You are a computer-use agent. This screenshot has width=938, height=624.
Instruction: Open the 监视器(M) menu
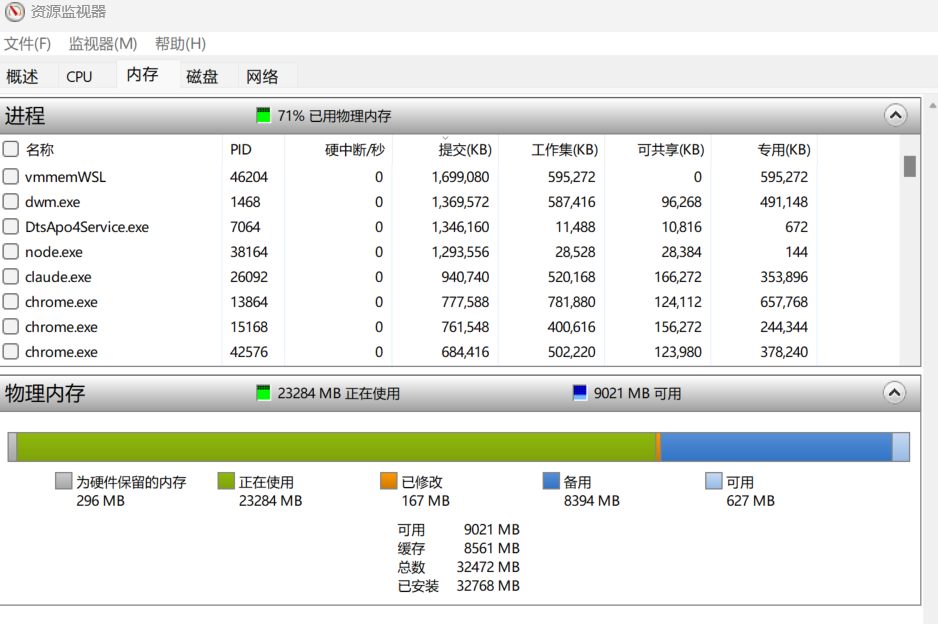[103, 44]
